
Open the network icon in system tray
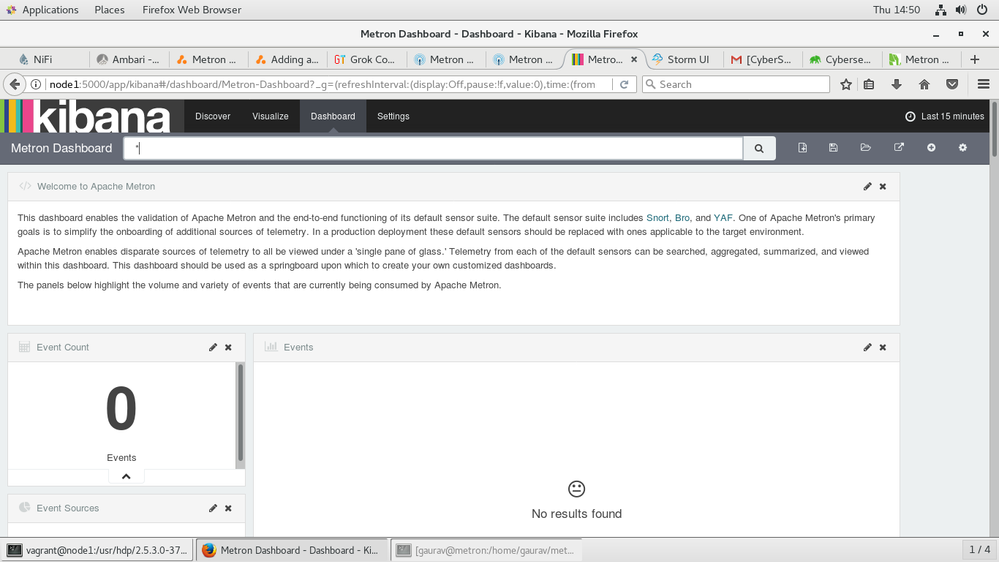click(940, 10)
